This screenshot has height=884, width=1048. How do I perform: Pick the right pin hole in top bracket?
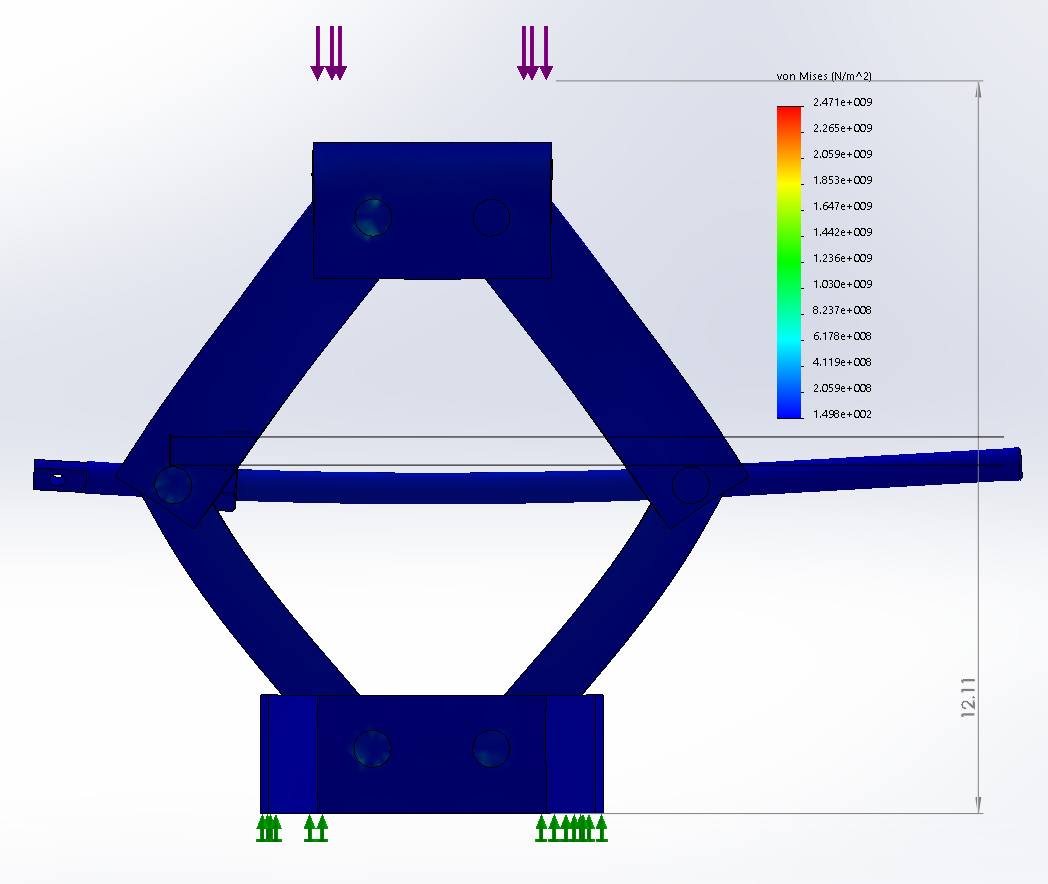(491, 218)
